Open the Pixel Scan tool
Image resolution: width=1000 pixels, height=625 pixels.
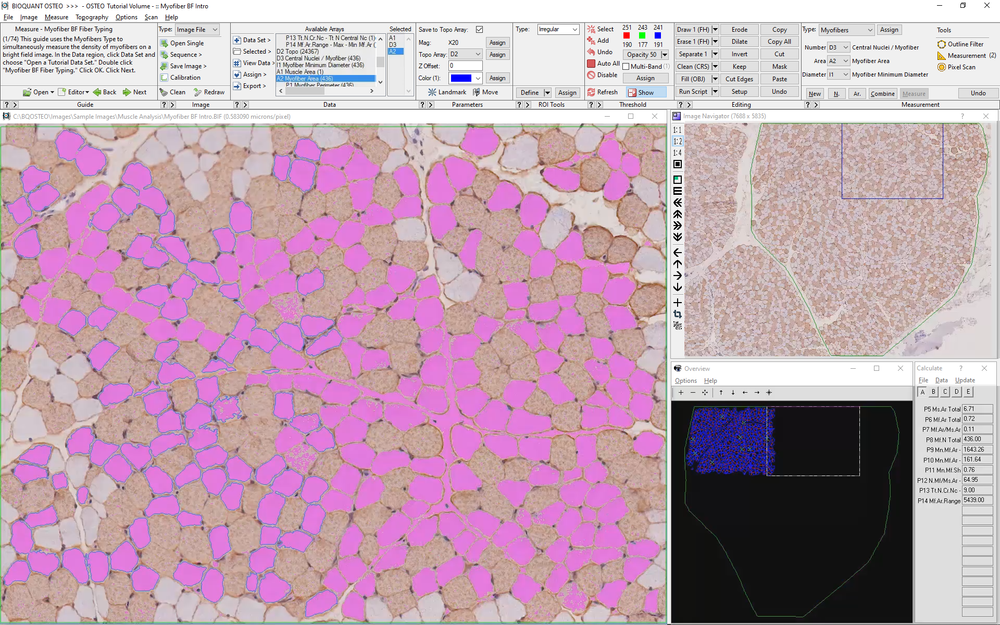[x=956, y=67]
